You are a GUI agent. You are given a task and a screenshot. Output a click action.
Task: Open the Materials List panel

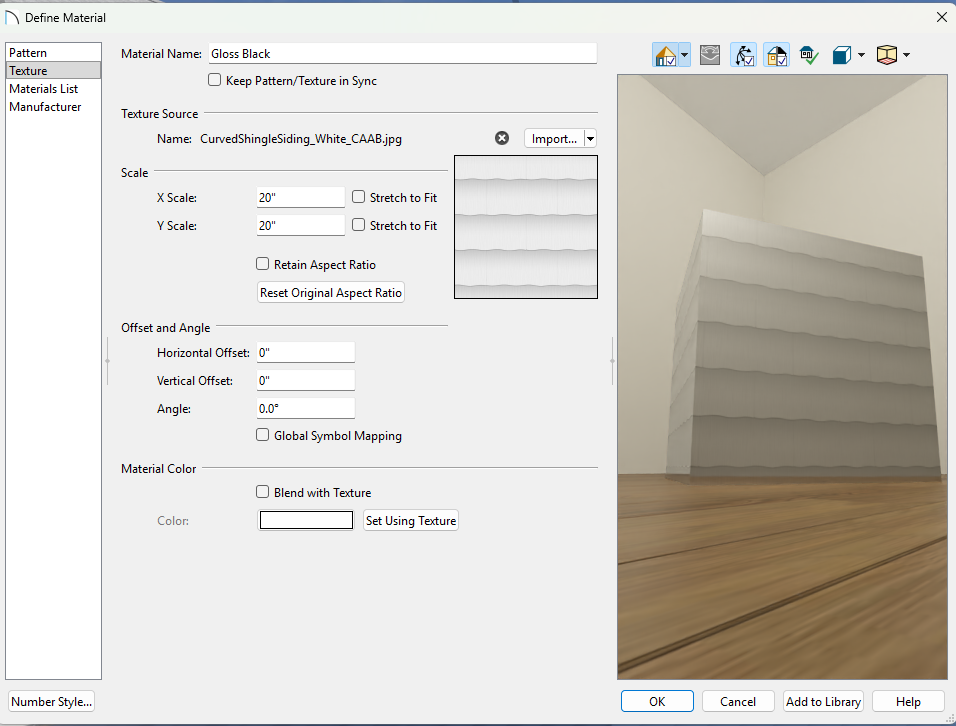coord(44,89)
